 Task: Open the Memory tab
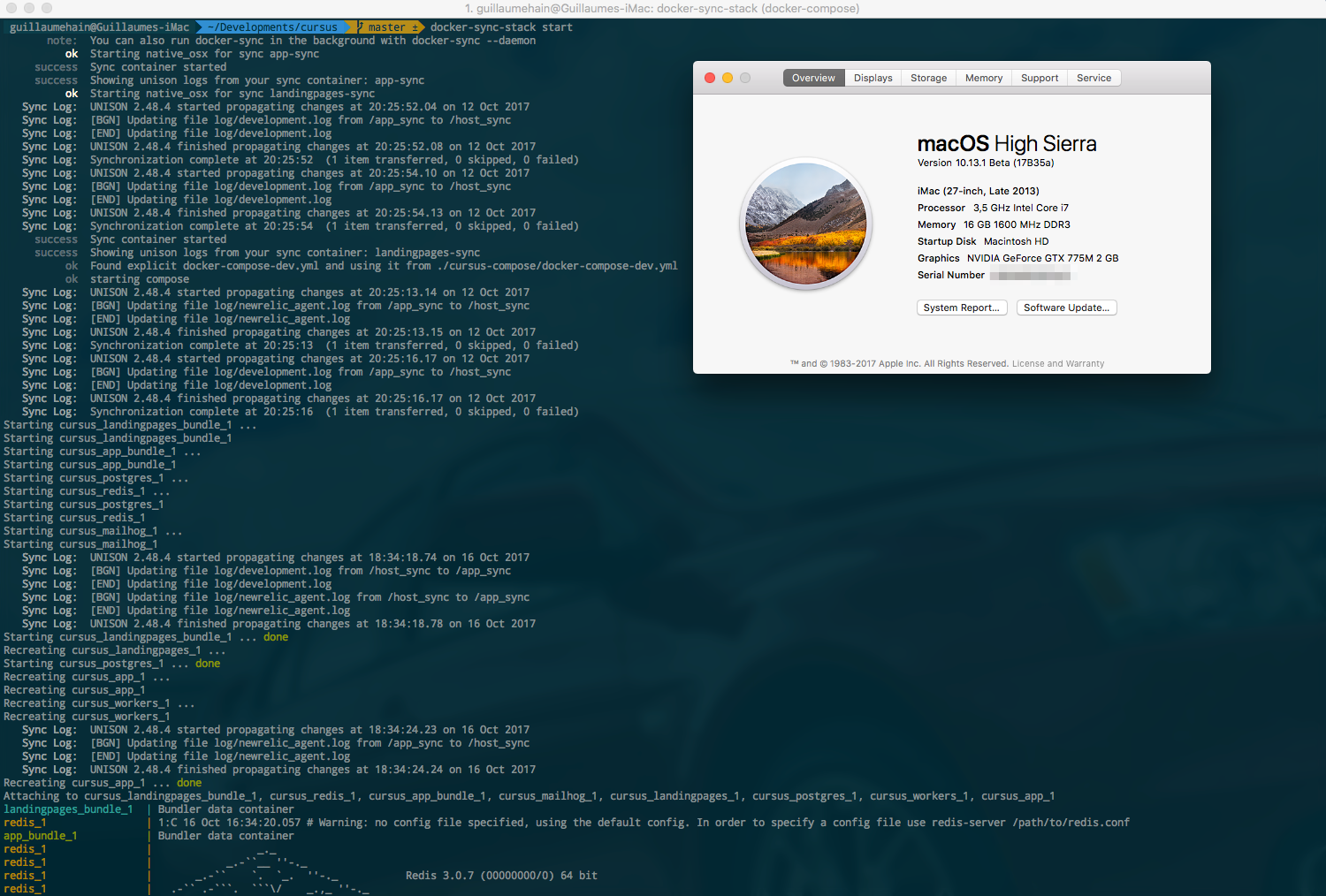click(x=983, y=78)
